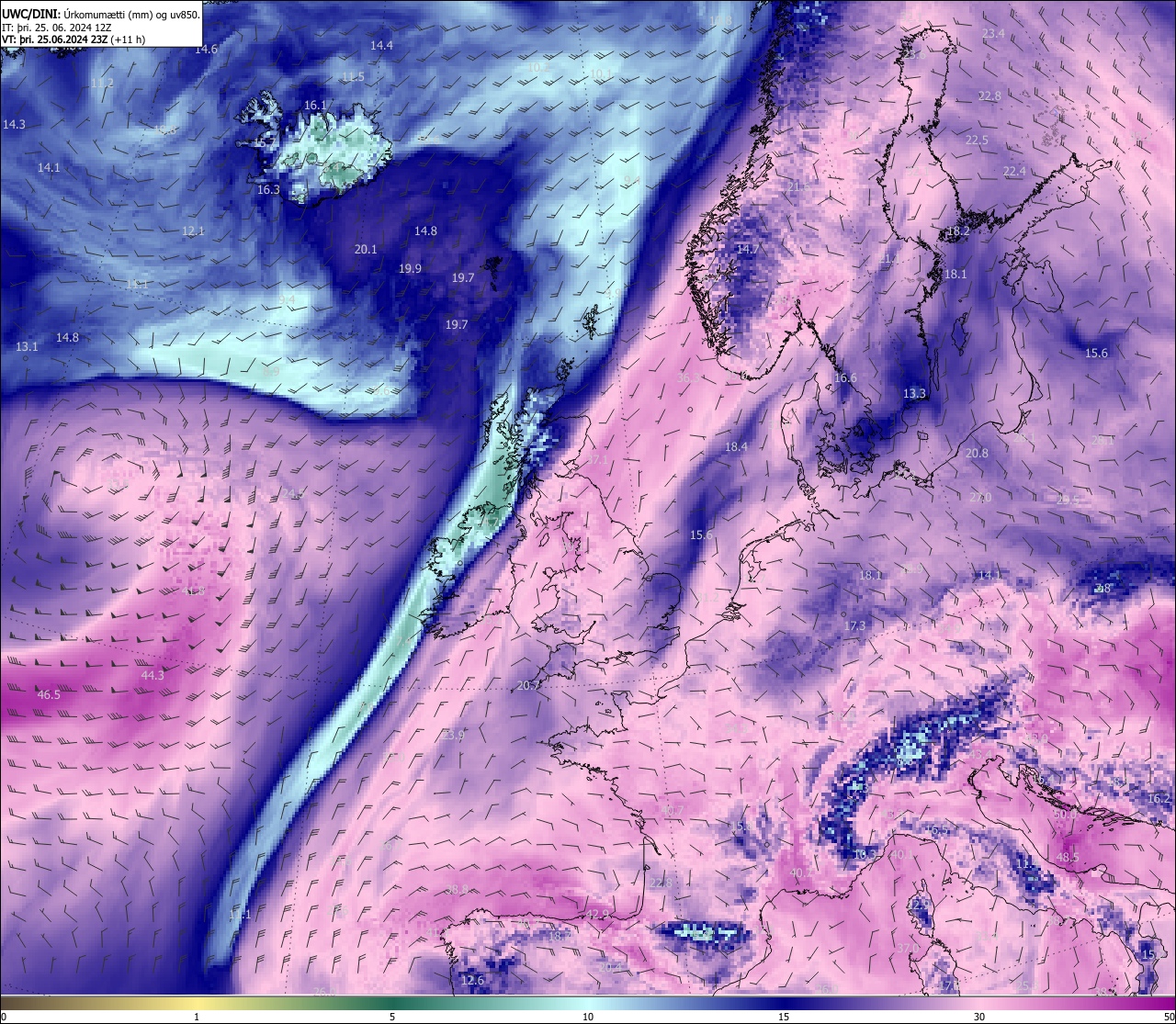Click the 22.8 value label
This screenshot has width=1176, height=1024.
(989, 96)
